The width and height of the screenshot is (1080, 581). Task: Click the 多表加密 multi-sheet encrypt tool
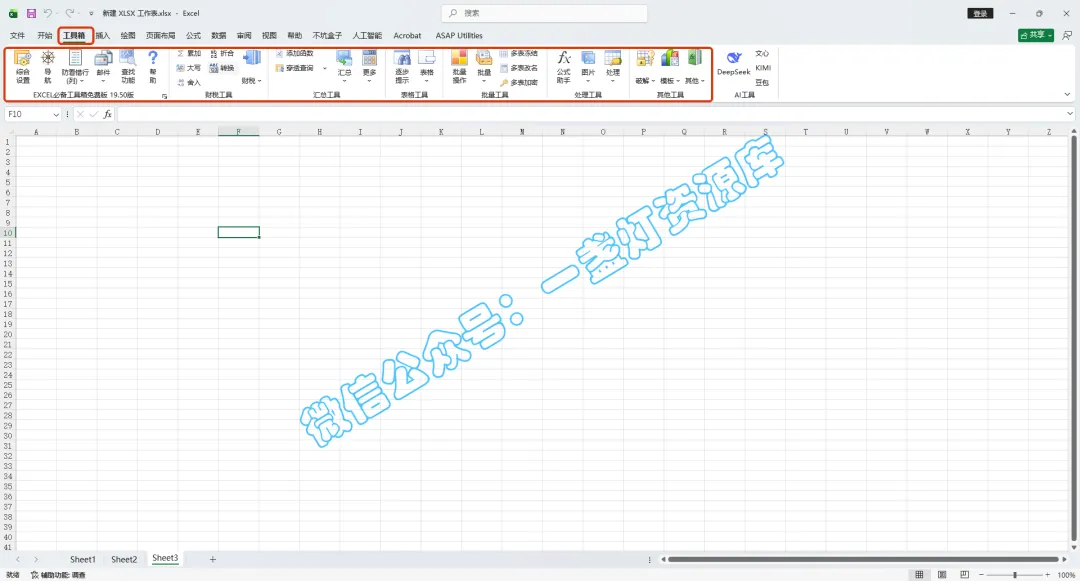519,82
